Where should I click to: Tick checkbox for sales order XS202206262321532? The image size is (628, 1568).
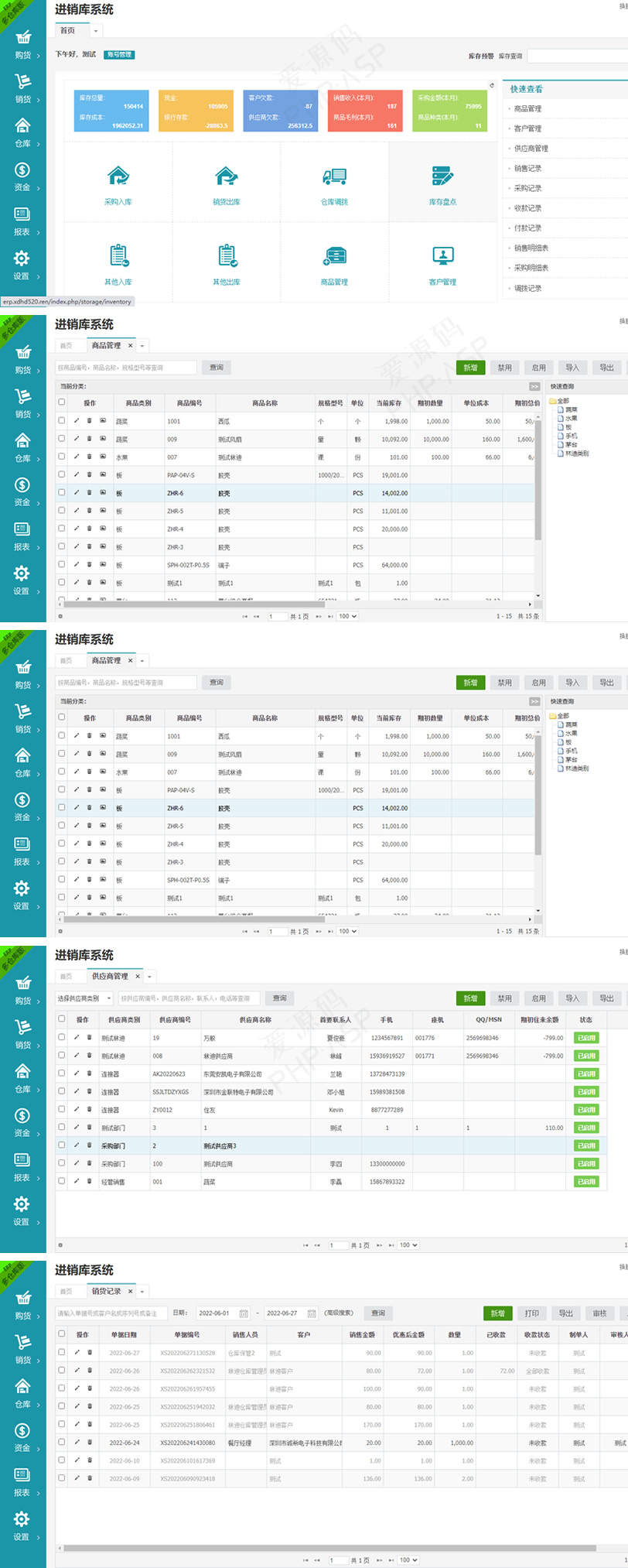tap(62, 1370)
